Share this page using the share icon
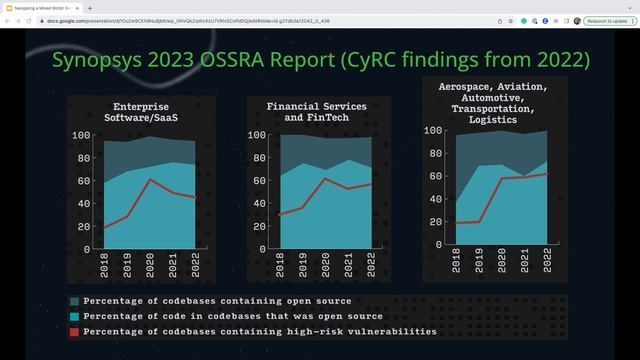The image size is (640, 360). (x=500, y=21)
